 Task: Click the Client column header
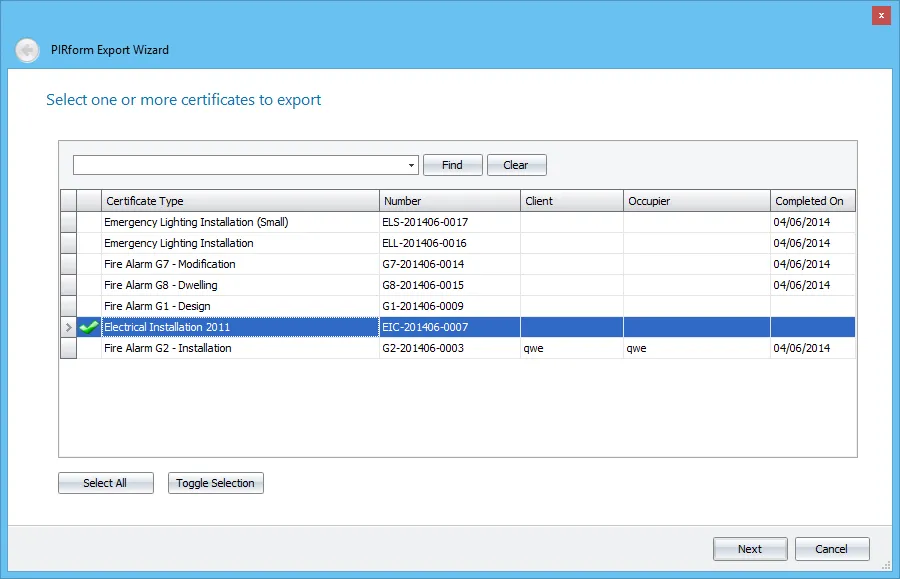pos(570,200)
